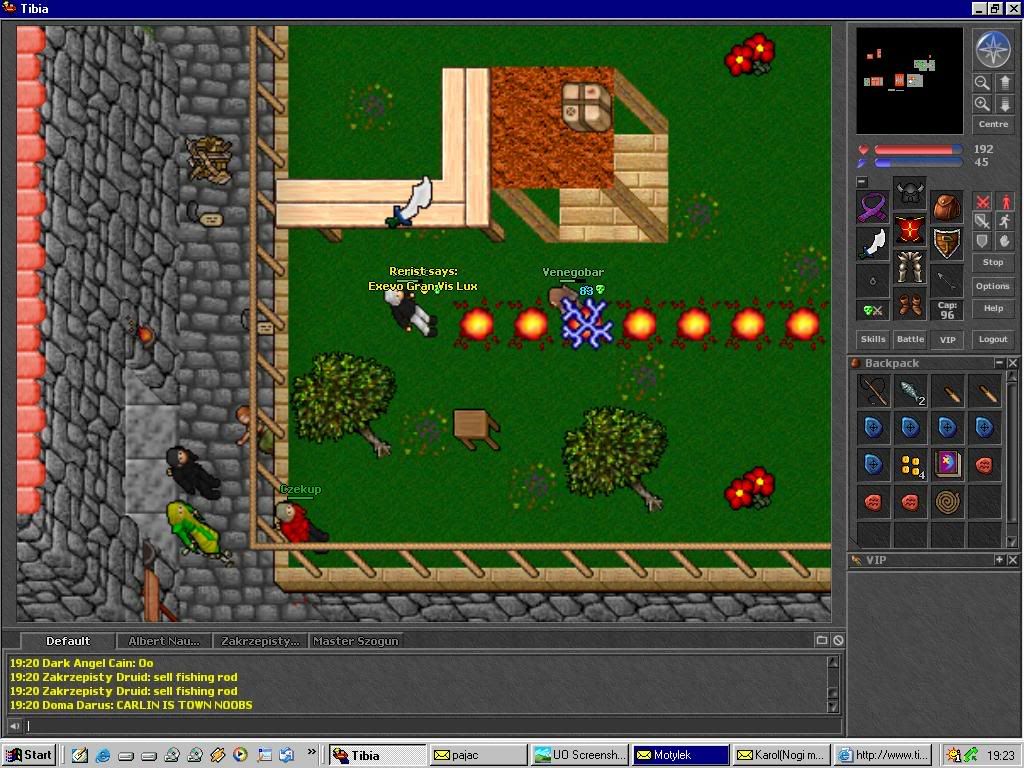1024x768 pixels.
Task: Expand the VIP panel with the plus button
Action: (x=999, y=560)
